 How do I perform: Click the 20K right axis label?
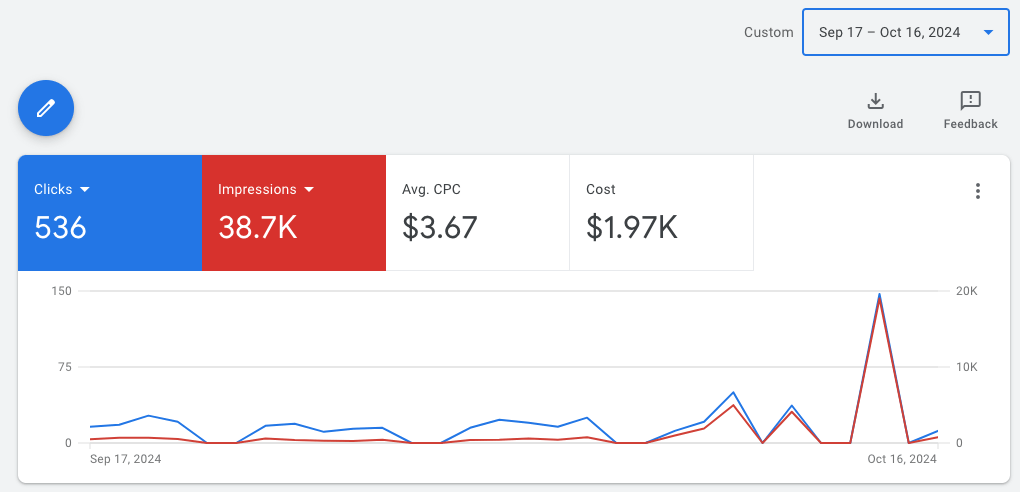point(969,291)
